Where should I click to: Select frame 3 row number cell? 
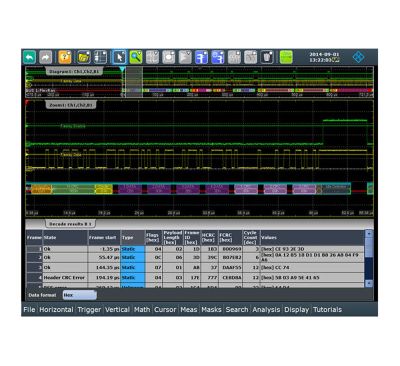click(x=34, y=268)
